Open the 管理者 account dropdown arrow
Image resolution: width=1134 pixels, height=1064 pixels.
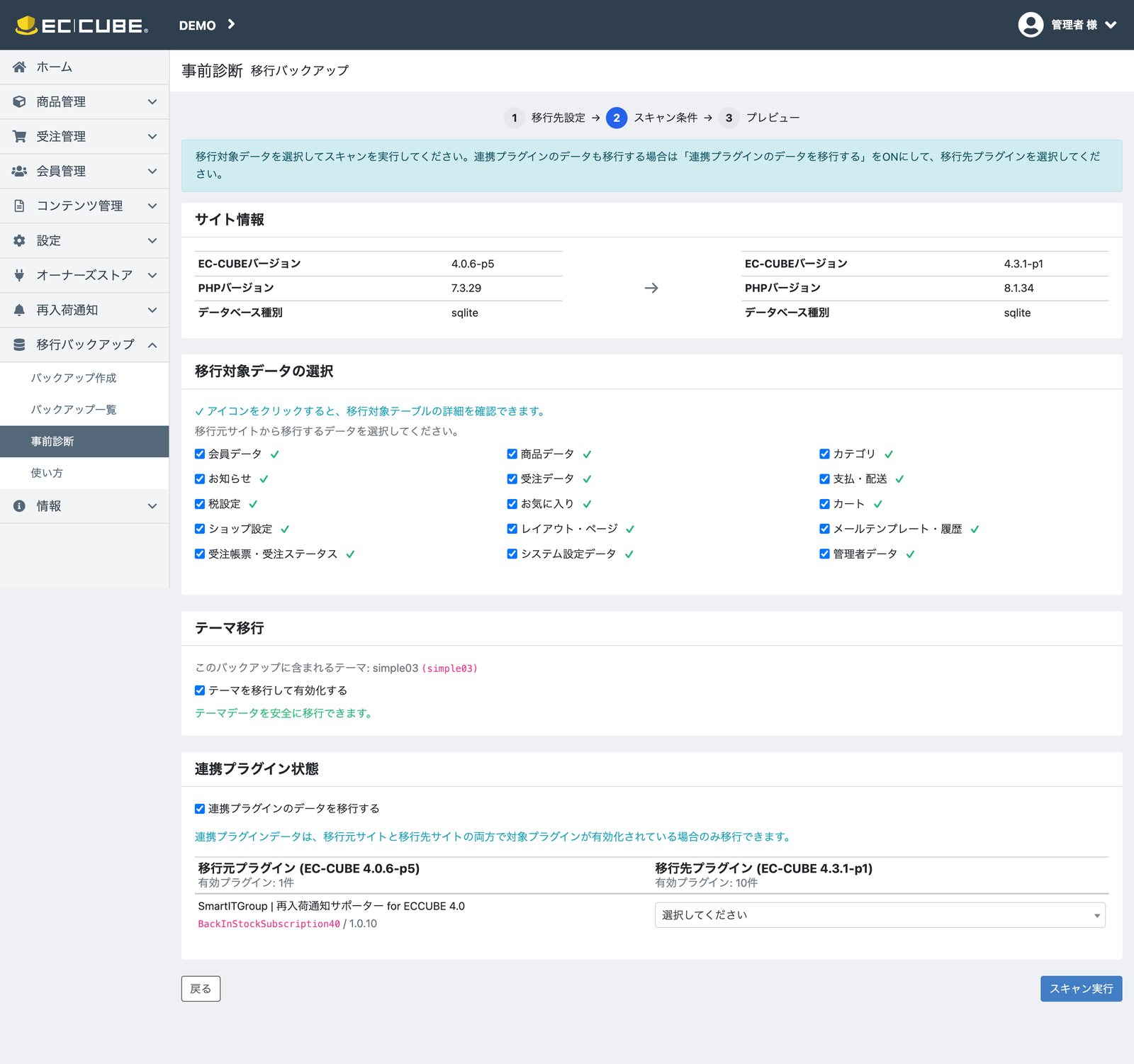click(x=1111, y=25)
